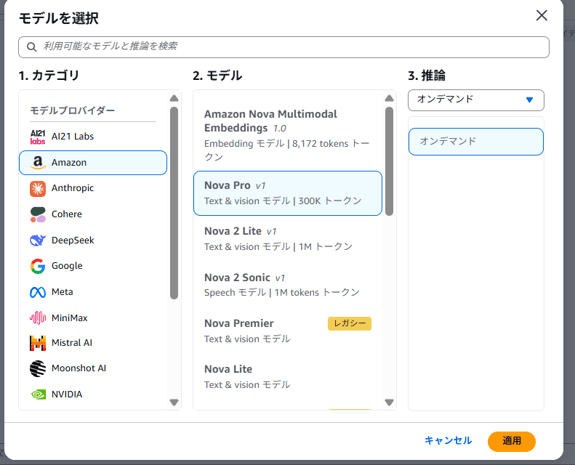Choose the Nova 2 Sonic model
Image resolution: width=575 pixels, height=465 pixels.
coord(288,285)
